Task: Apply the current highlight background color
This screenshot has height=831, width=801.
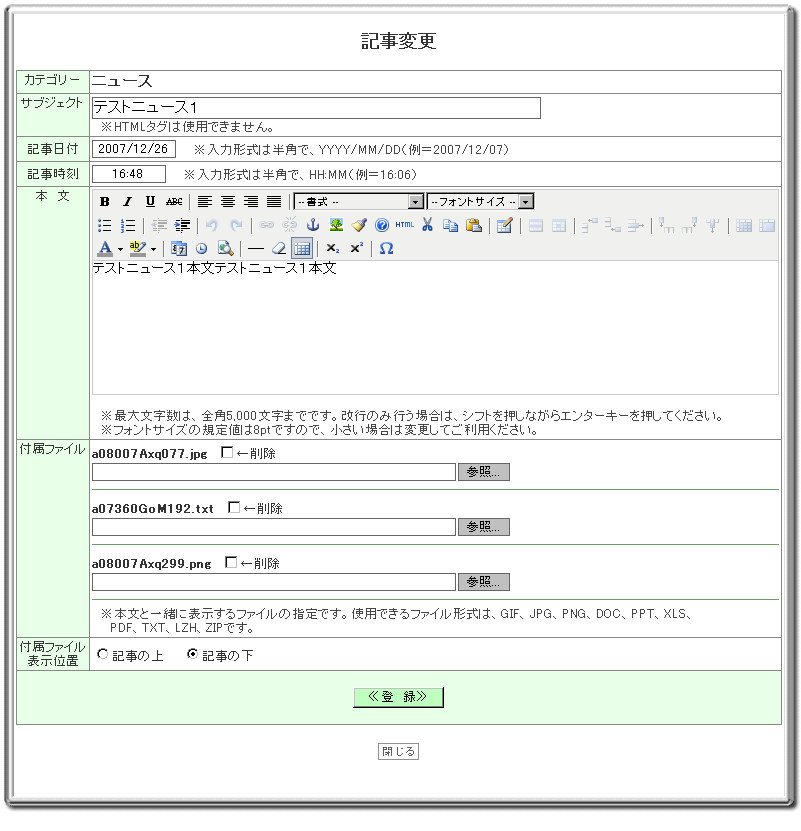Action: tap(137, 248)
